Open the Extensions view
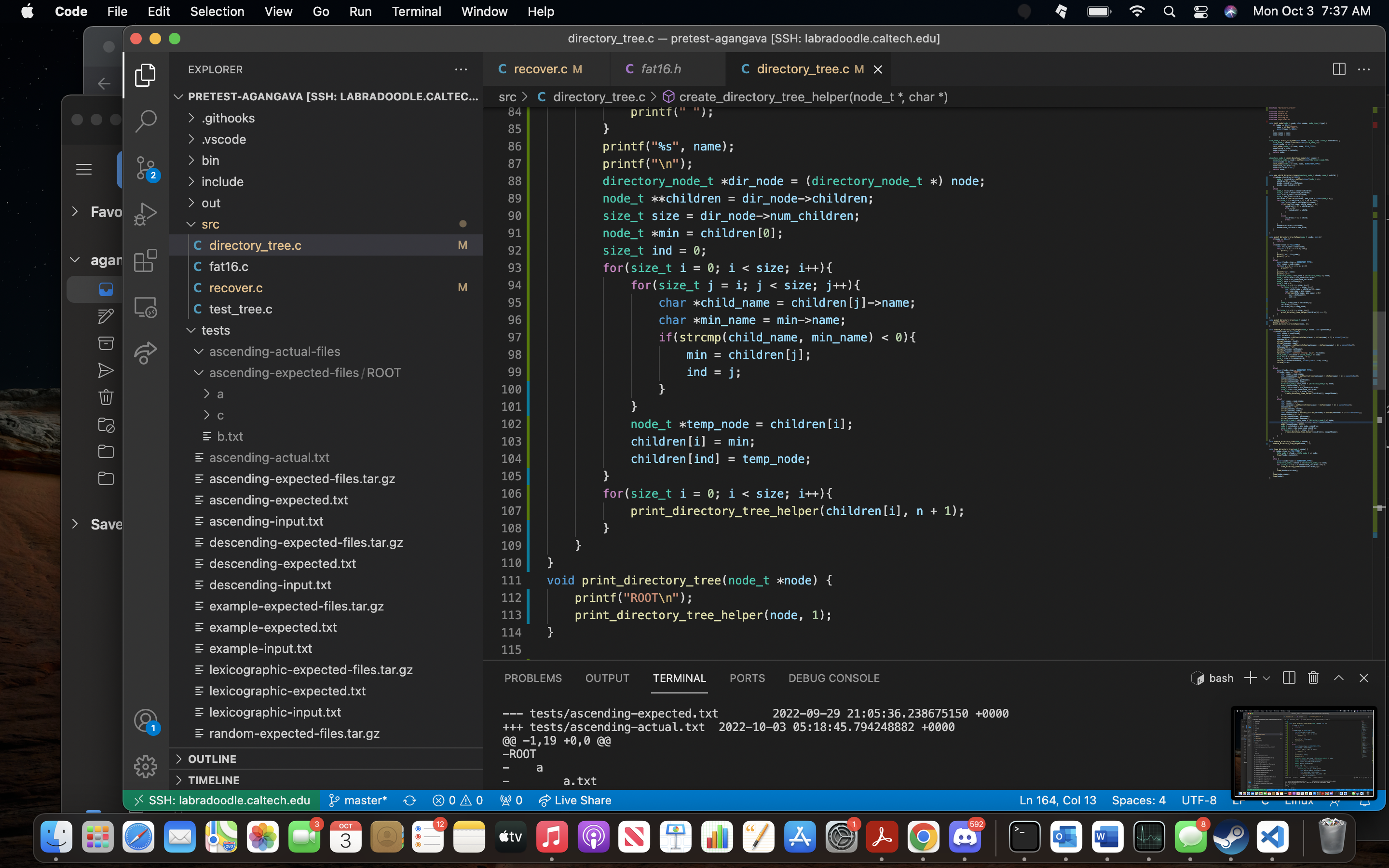The height and width of the screenshot is (868, 1389). coord(145,260)
